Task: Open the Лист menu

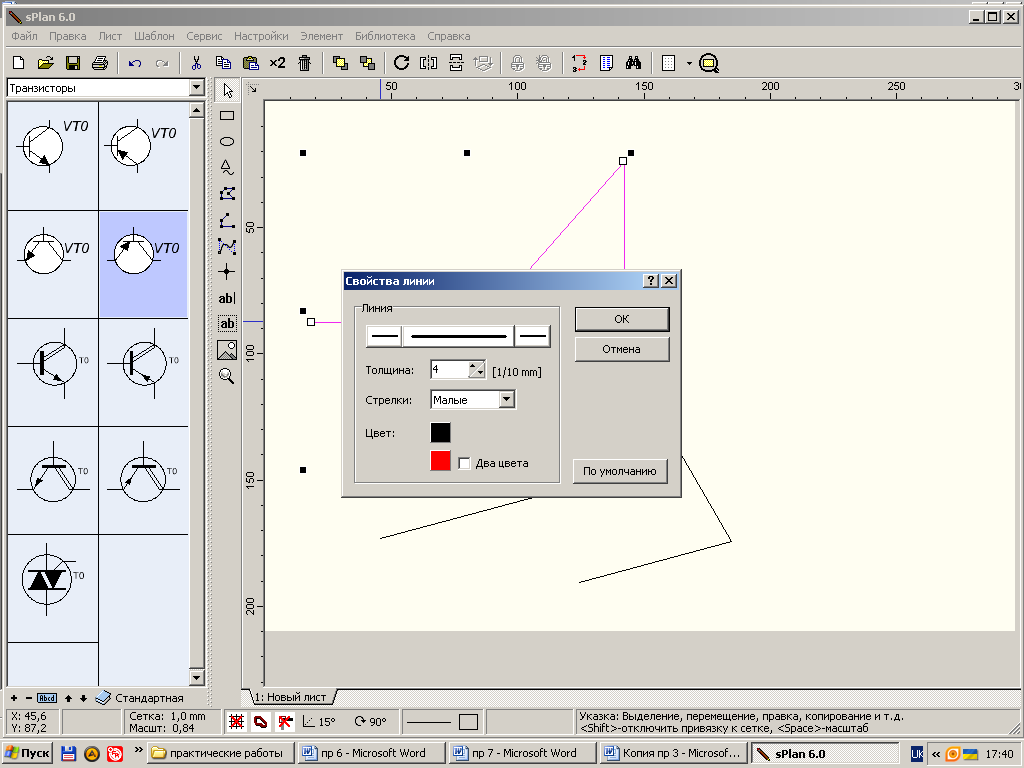Action: [x=110, y=36]
